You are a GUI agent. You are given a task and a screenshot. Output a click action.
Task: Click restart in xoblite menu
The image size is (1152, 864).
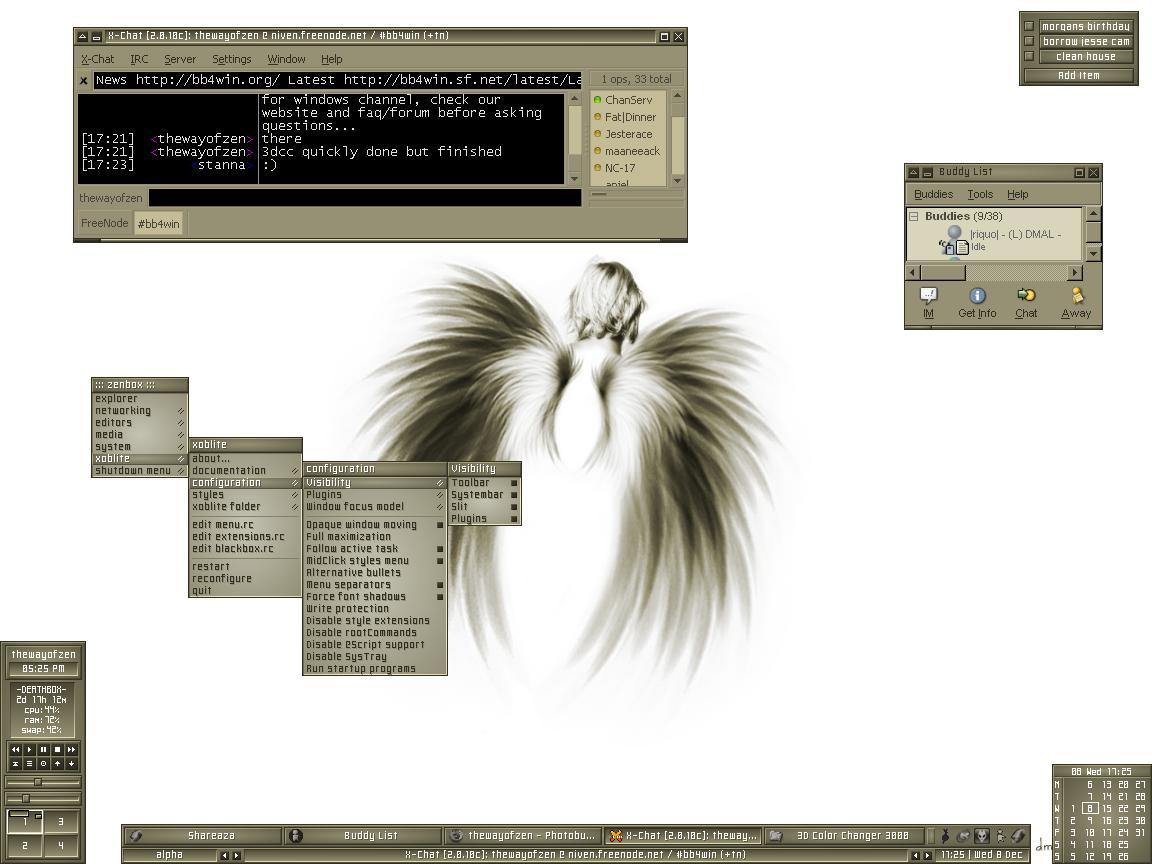coord(245,567)
